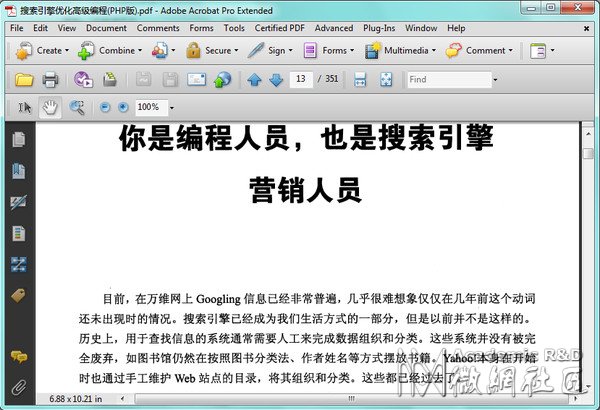Click the horizontal scrollbar thumb

click(x=351, y=399)
